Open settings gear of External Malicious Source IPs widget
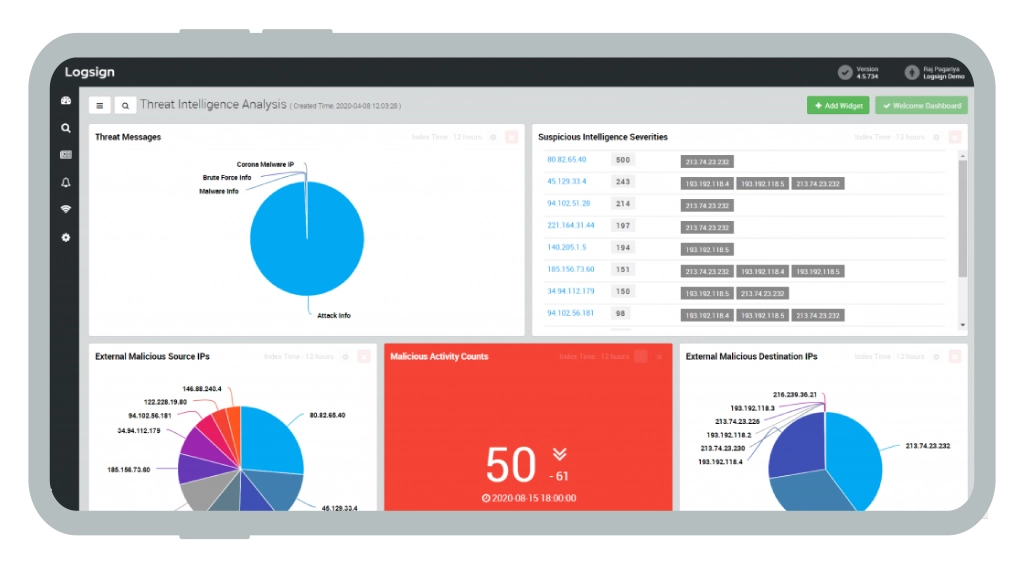The height and width of the screenshot is (570, 1024). [345, 356]
